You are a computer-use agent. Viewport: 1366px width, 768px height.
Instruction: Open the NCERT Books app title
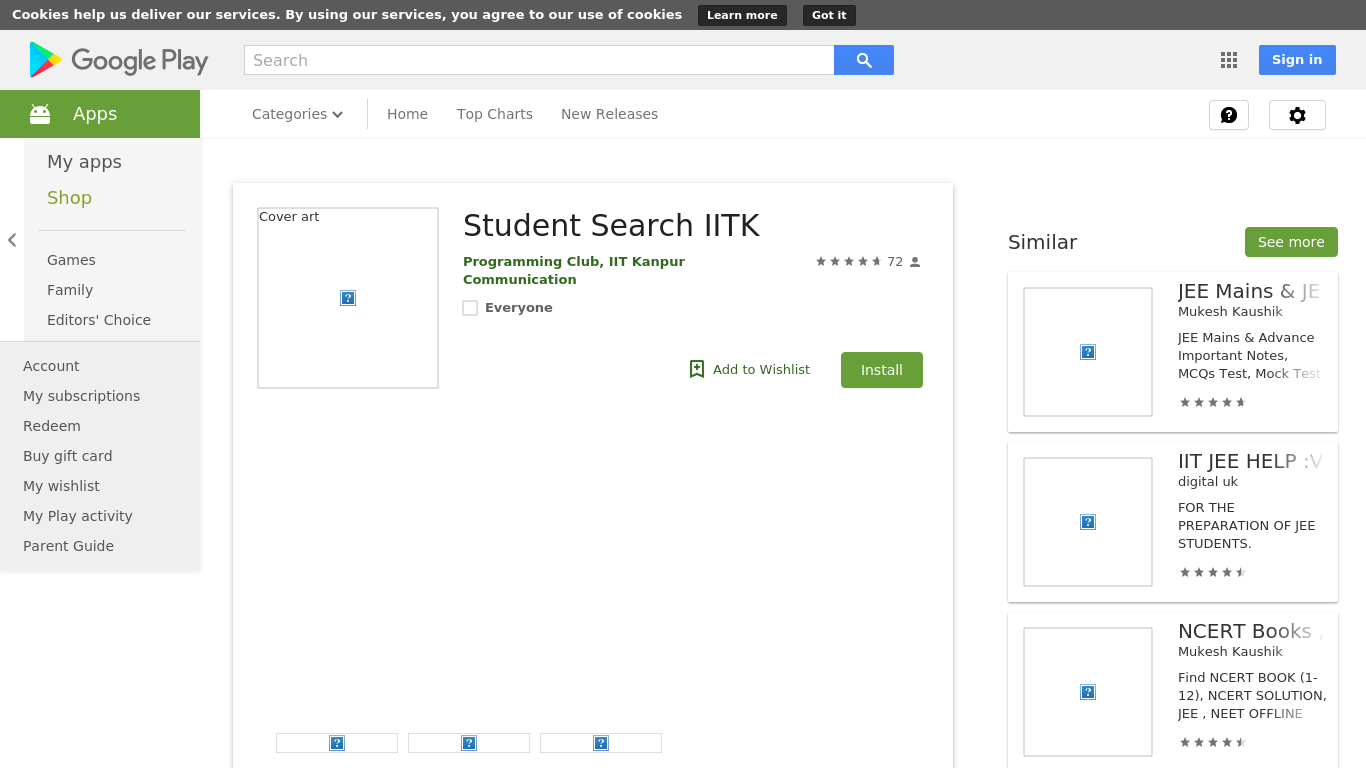[x=1250, y=631]
